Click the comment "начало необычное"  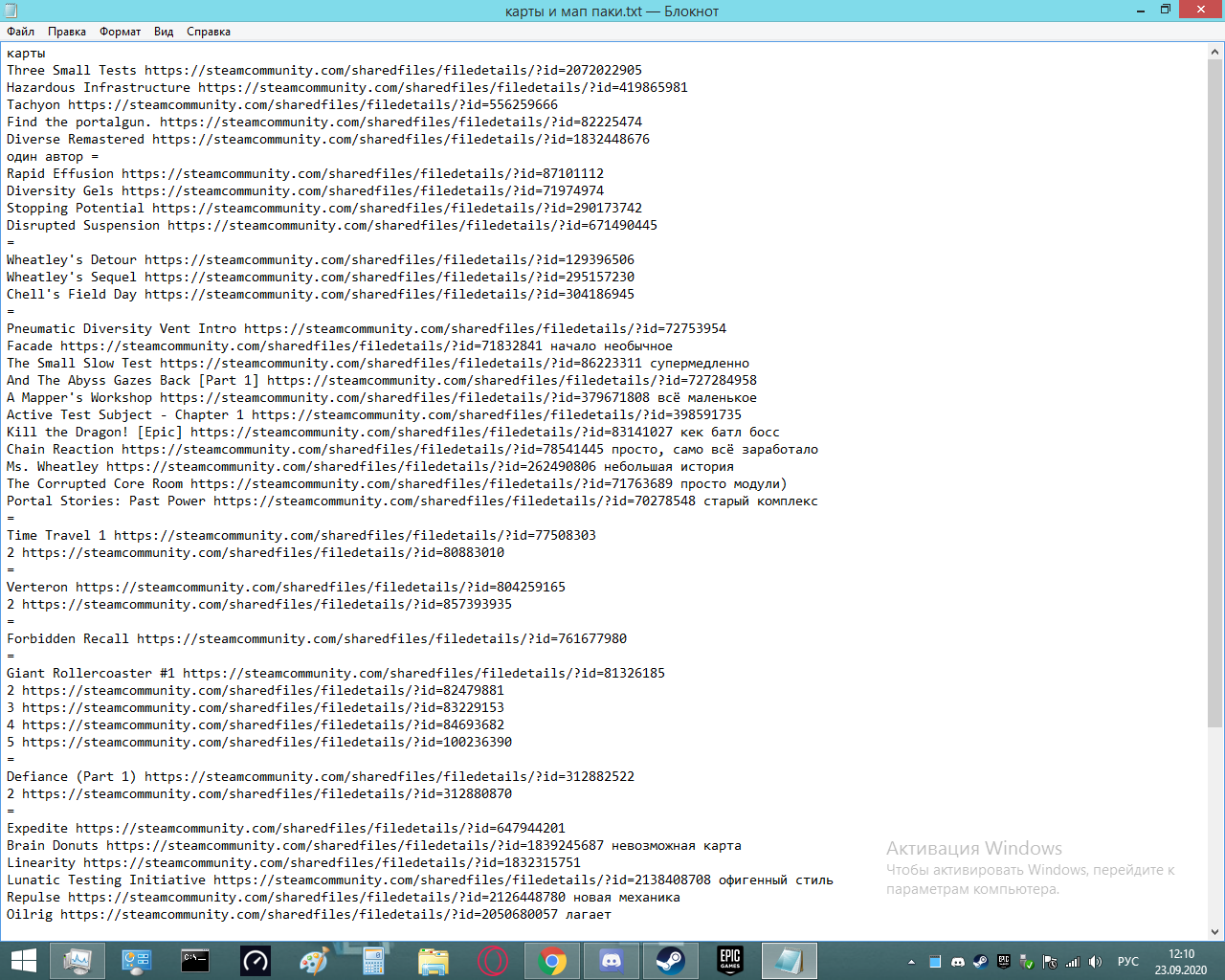click(612, 346)
